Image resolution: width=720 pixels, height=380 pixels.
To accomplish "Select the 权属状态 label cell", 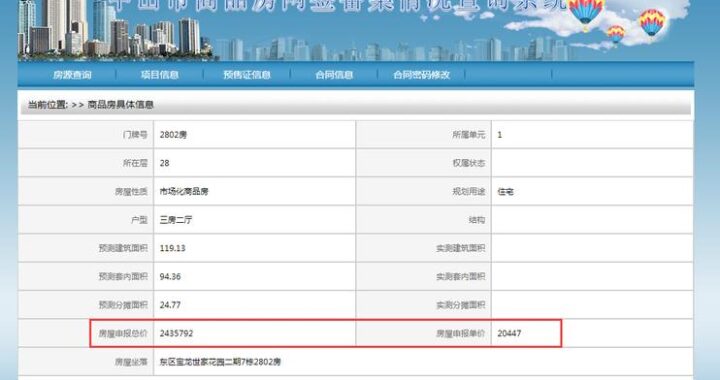I will point(424,163).
